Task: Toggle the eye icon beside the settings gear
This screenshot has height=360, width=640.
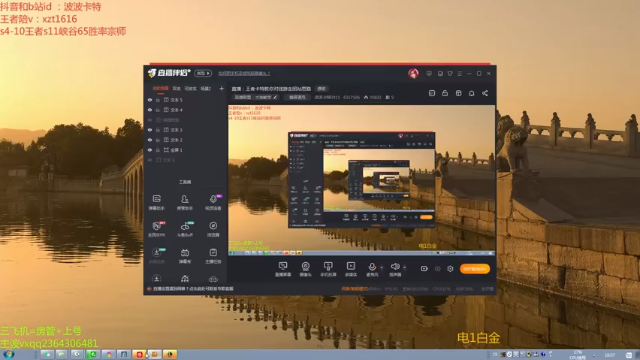Action: point(438,269)
